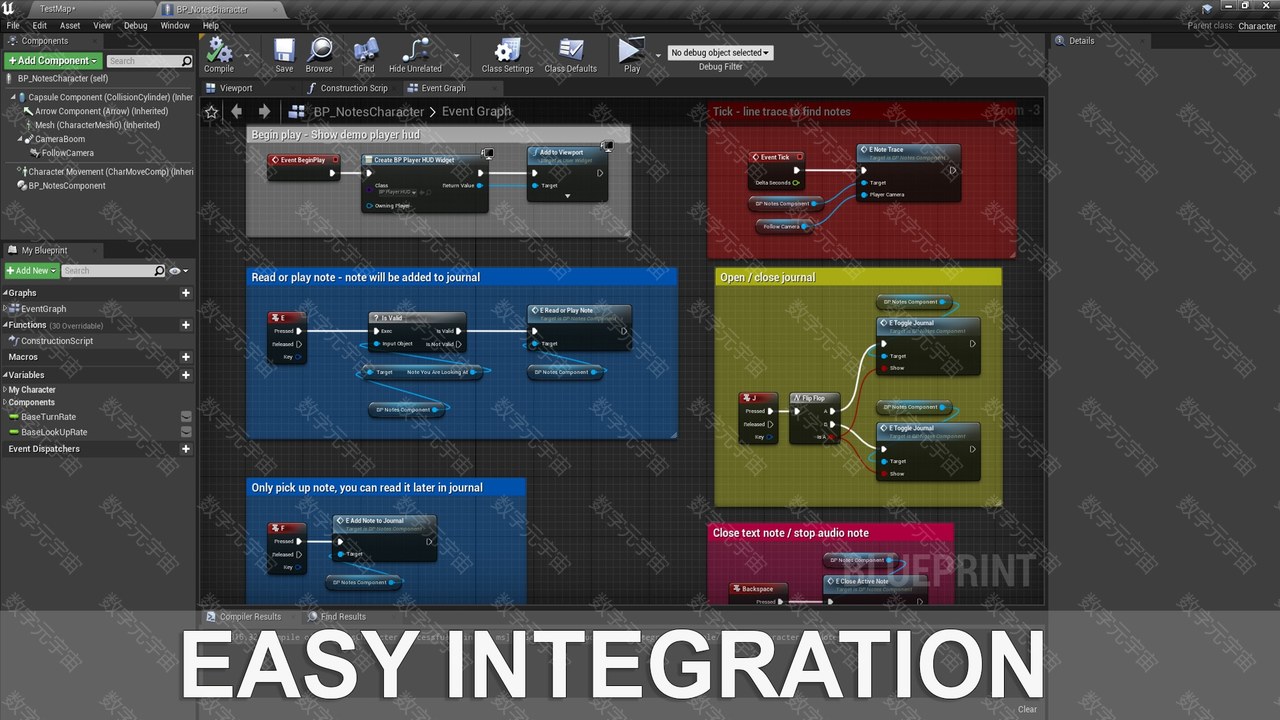Open the Window menu

pos(175,26)
